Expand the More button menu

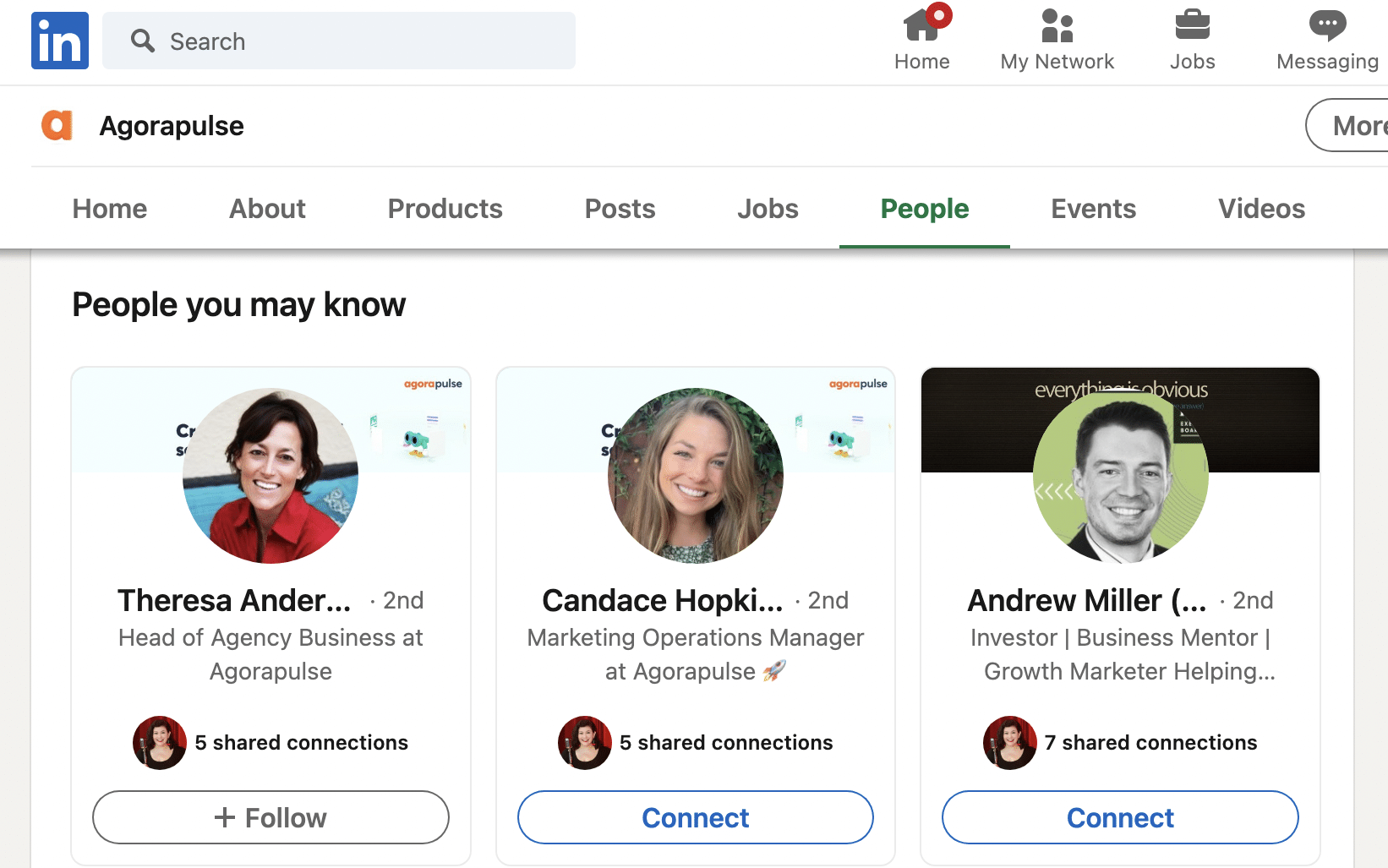pyautogui.click(x=1352, y=126)
